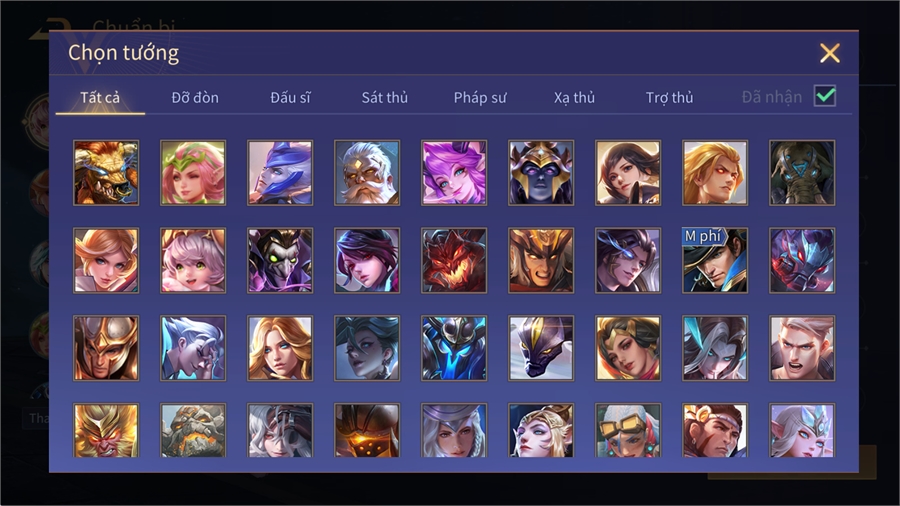The width and height of the screenshot is (900, 506).
Task: Switch to the 'Đỡ đòn' tab
Action: pos(195,98)
